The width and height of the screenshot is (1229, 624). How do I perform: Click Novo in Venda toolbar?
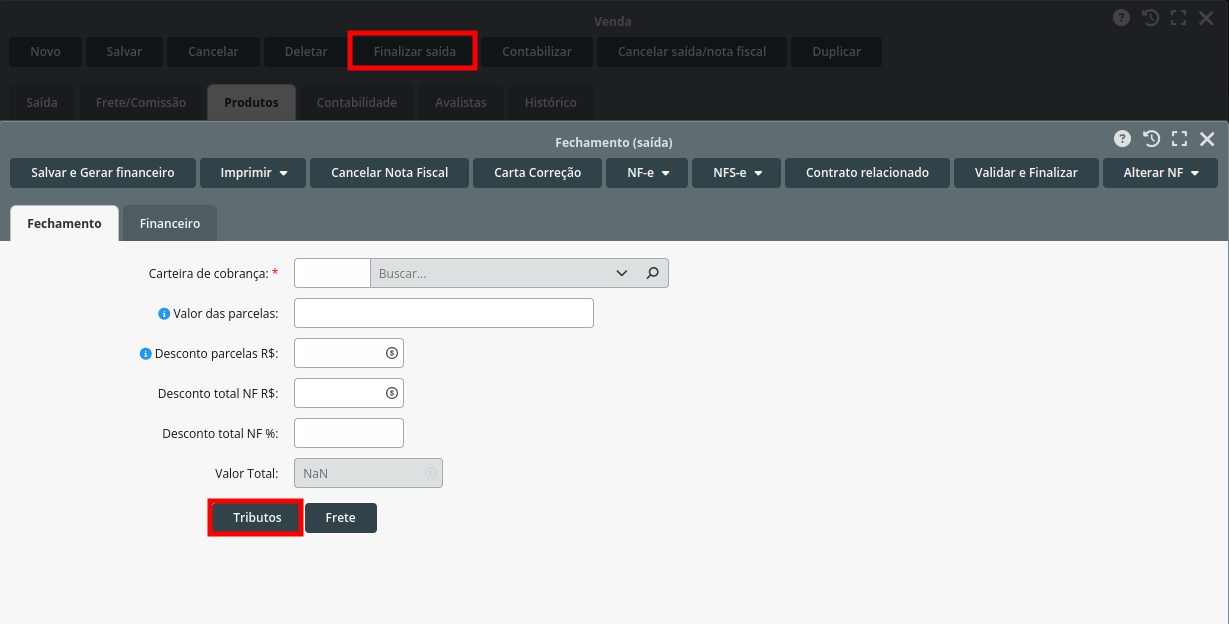pyautogui.click(x=46, y=52)
